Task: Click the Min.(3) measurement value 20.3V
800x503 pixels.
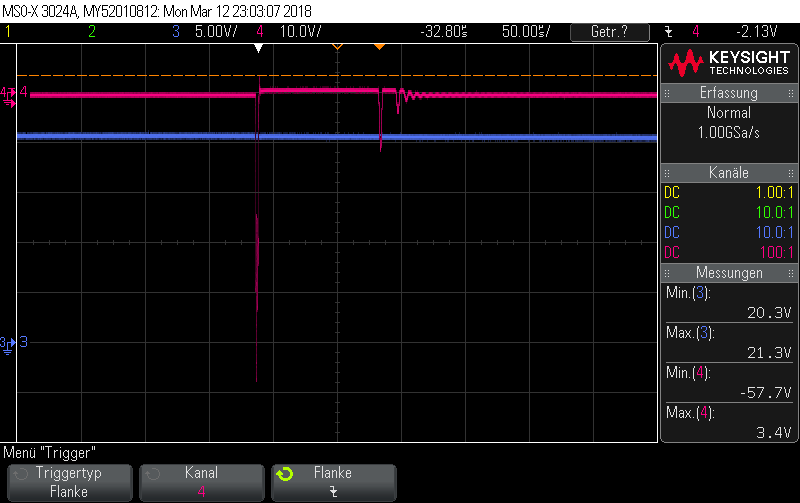Action: click(x=769, y=313)
